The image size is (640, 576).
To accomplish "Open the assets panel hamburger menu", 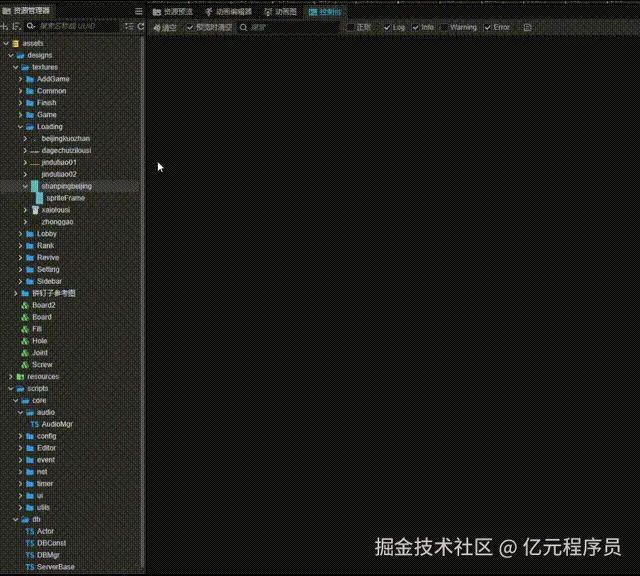I will [138, 11].
